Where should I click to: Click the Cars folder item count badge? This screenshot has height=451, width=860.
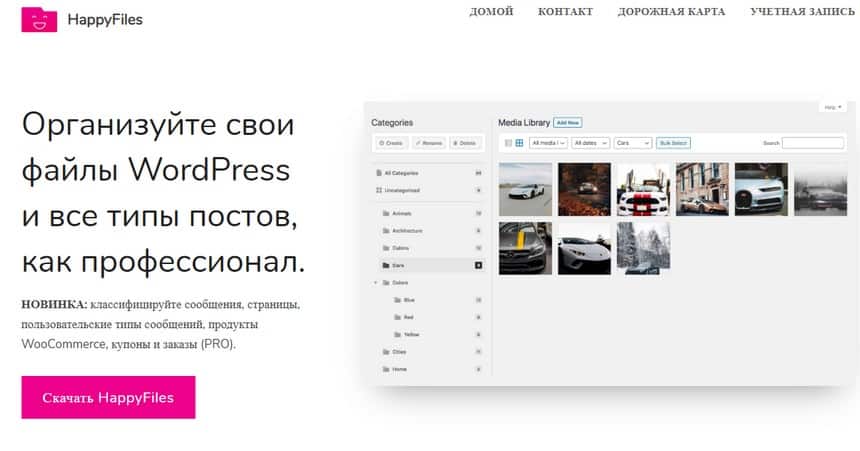tap(478, 266)
